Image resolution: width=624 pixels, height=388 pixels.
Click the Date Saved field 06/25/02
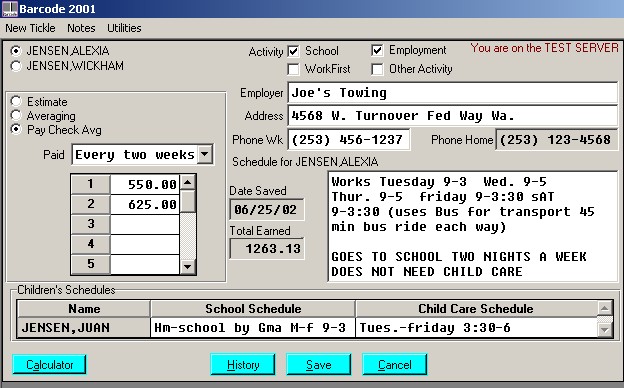267,210
